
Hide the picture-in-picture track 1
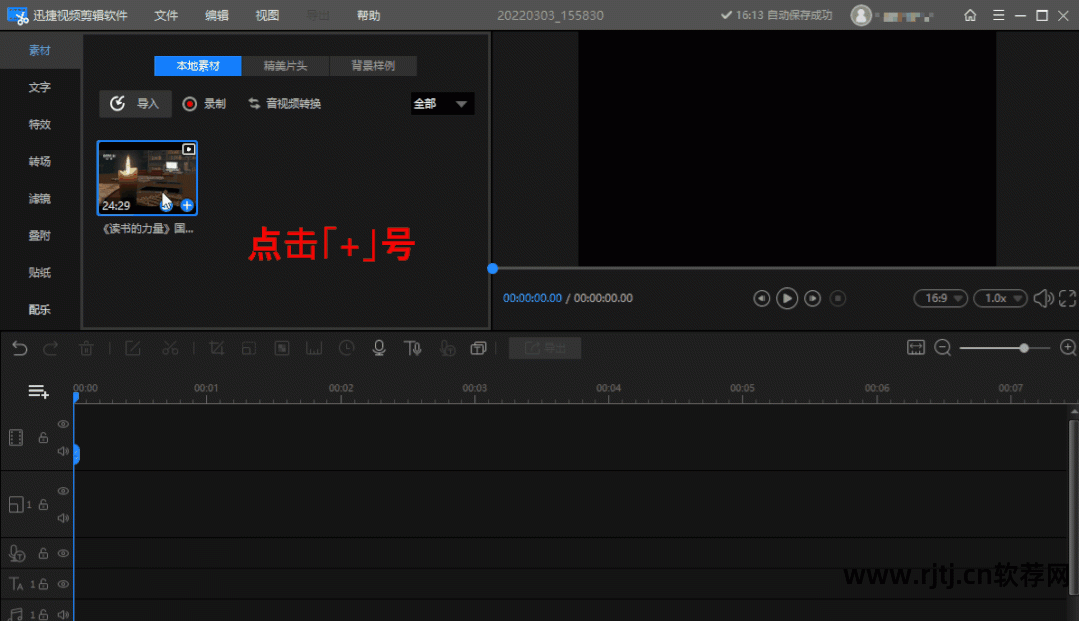tap(63, 491)
